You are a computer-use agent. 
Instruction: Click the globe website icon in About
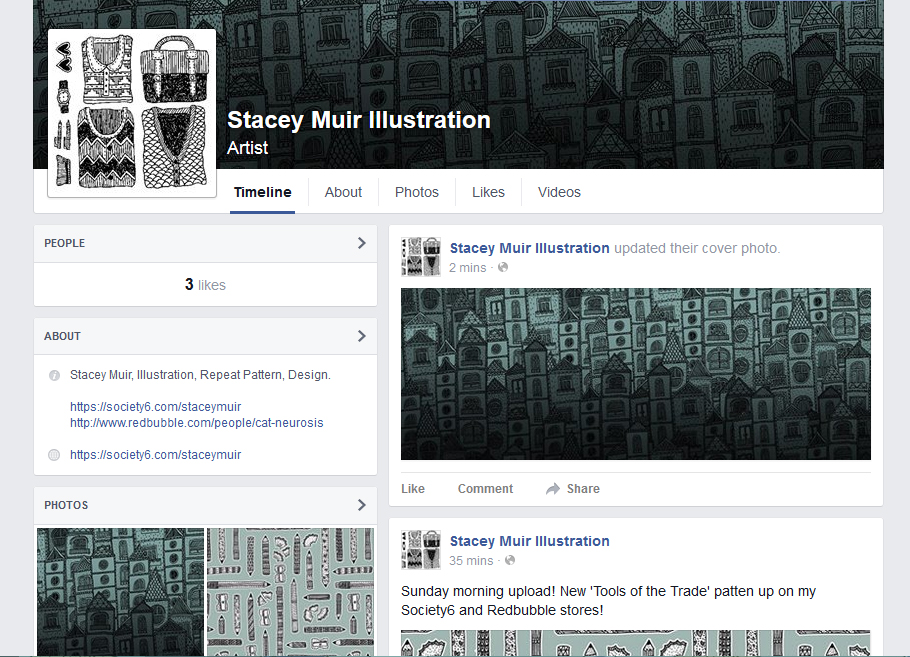pos(54,455)
